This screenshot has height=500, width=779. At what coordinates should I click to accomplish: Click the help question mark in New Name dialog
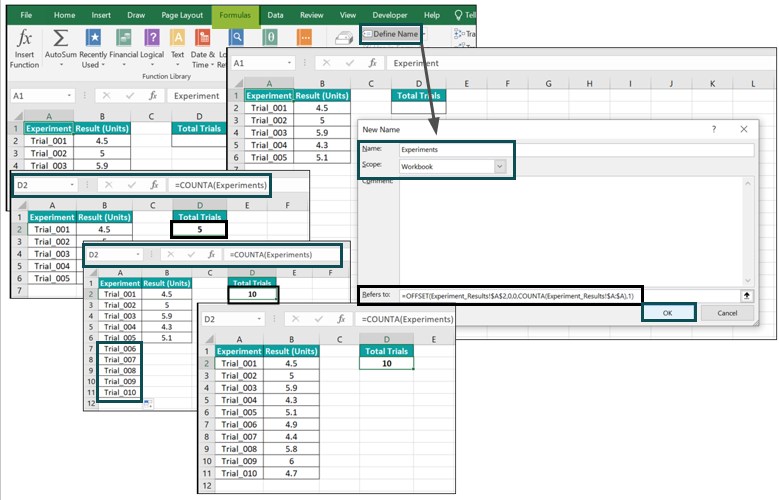pos(714,129)
